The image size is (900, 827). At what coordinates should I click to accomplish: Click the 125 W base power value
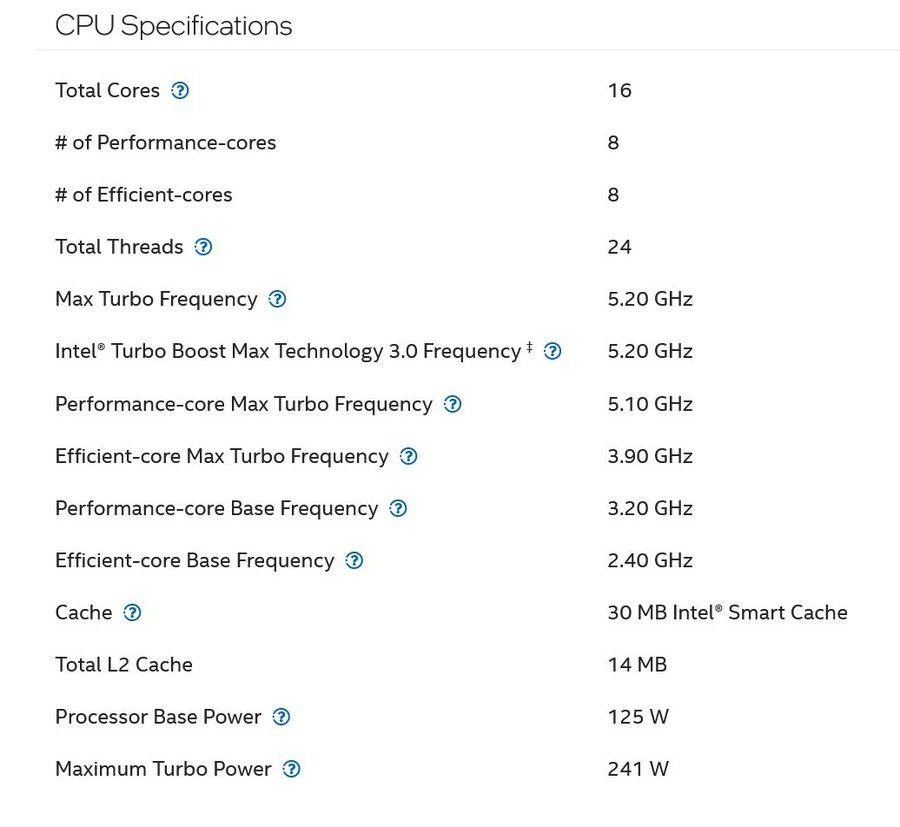click(638, 717)
